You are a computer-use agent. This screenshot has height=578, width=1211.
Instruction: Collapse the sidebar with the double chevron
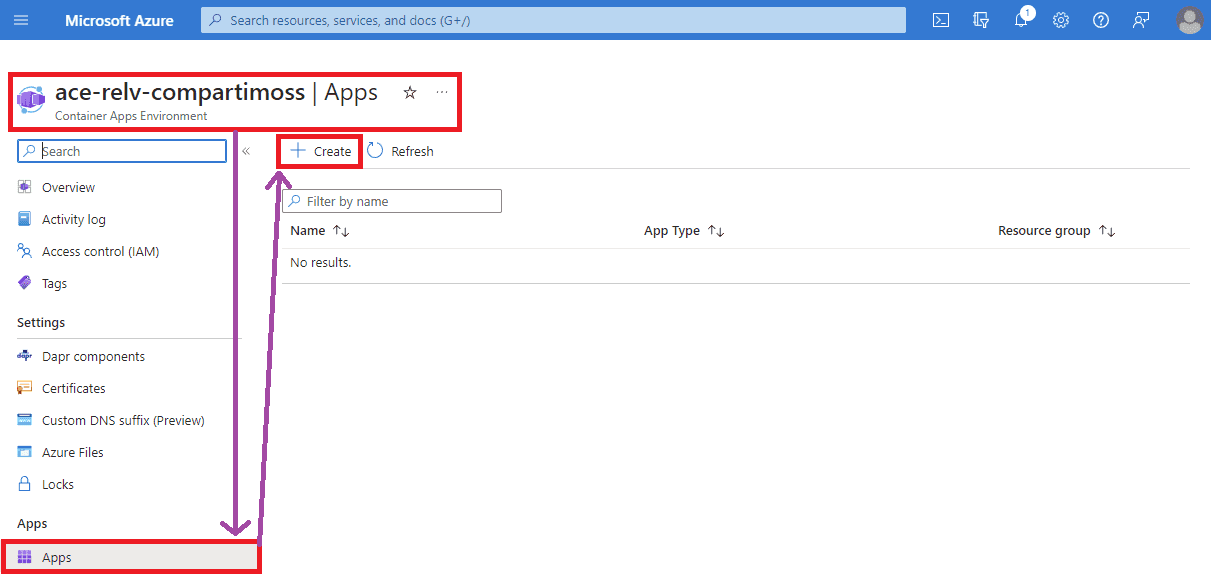(x=246, y=151)
